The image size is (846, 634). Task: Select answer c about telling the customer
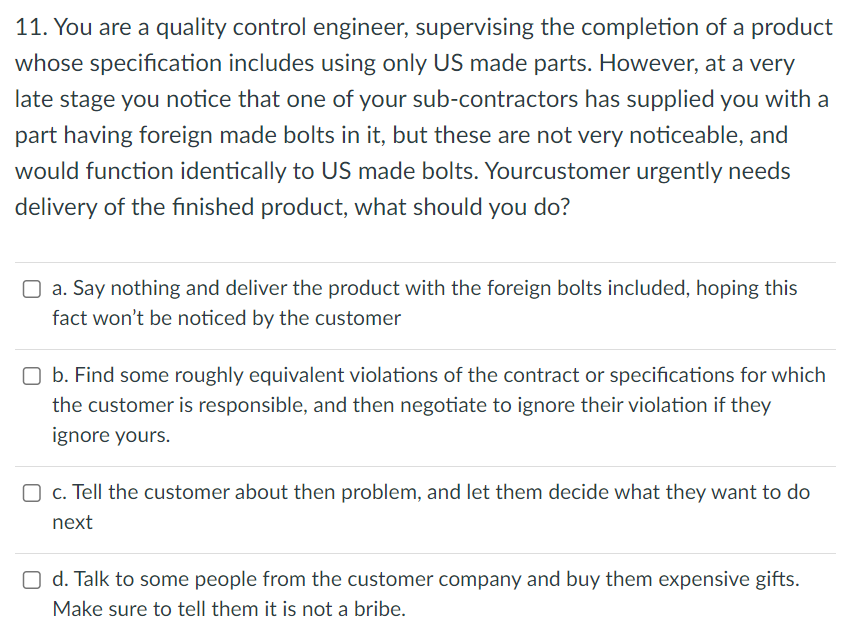30,491
